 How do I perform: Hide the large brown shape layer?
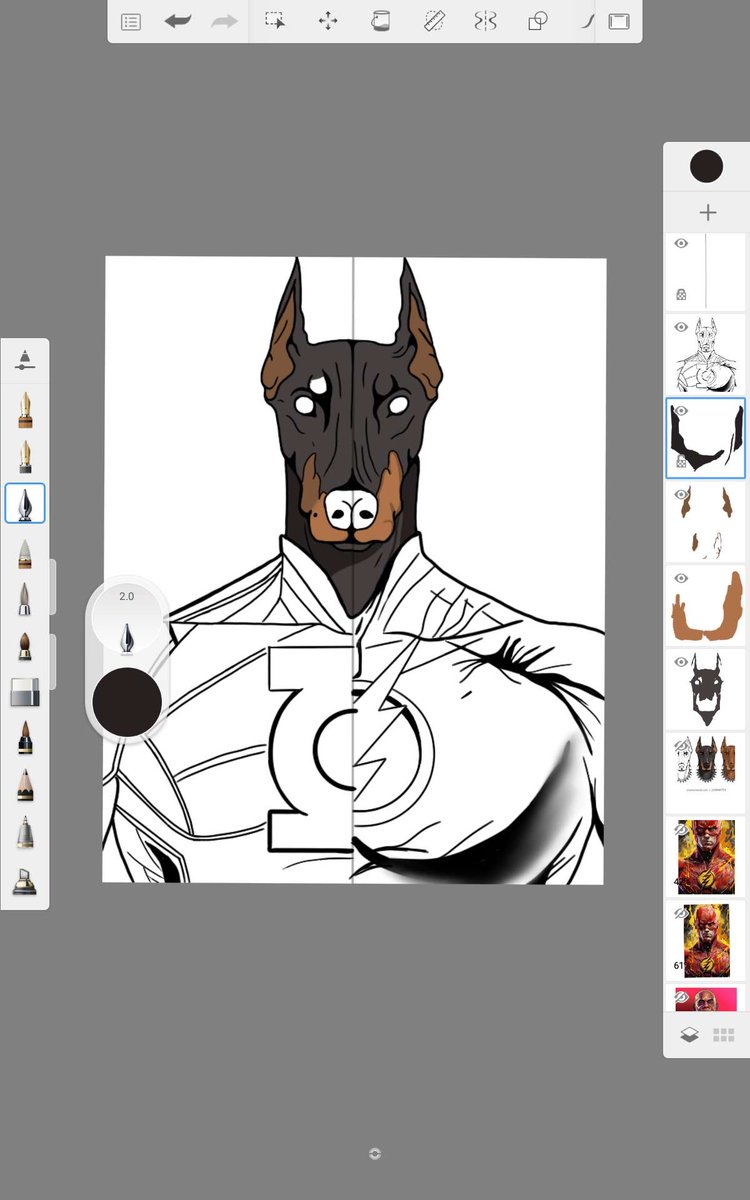pos(681,578)
